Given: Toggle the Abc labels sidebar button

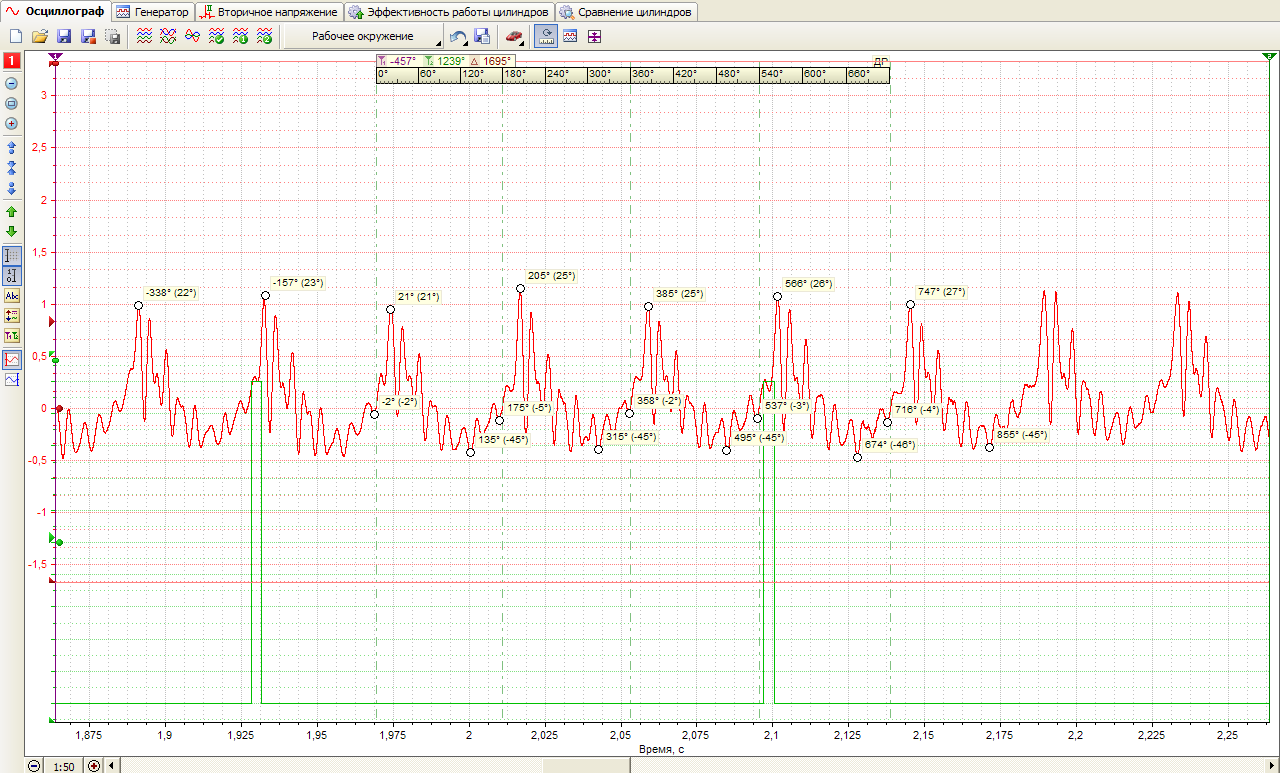Looking at the screenshot, I should pyautogui.click(x=12, y=296).
